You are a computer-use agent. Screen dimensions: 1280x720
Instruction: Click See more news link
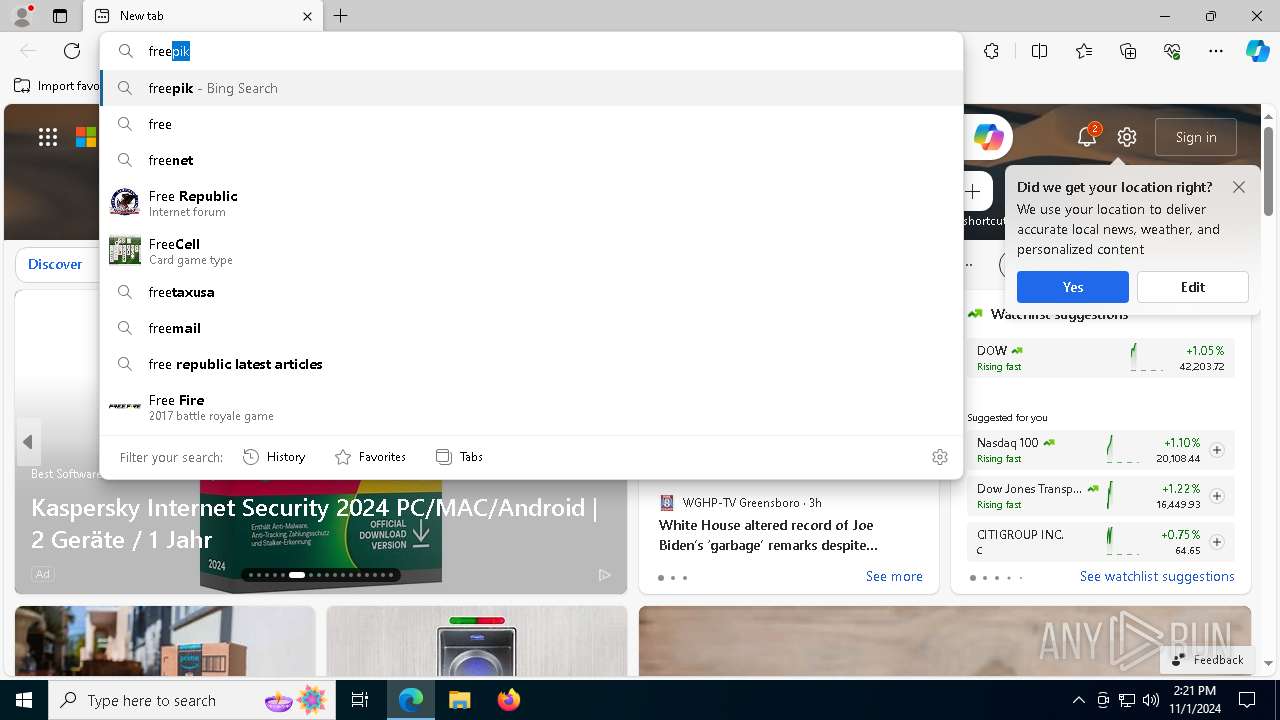(894, 576)
